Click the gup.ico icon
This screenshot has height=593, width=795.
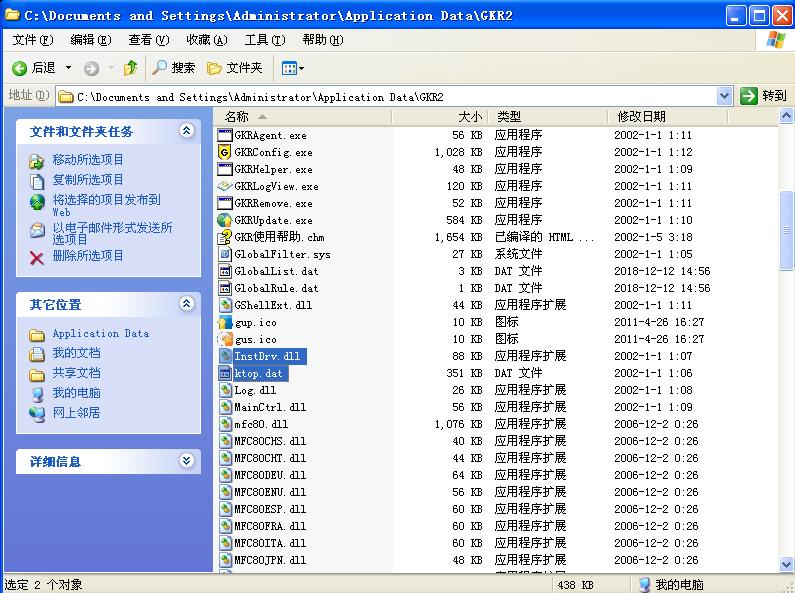(224, 322)
